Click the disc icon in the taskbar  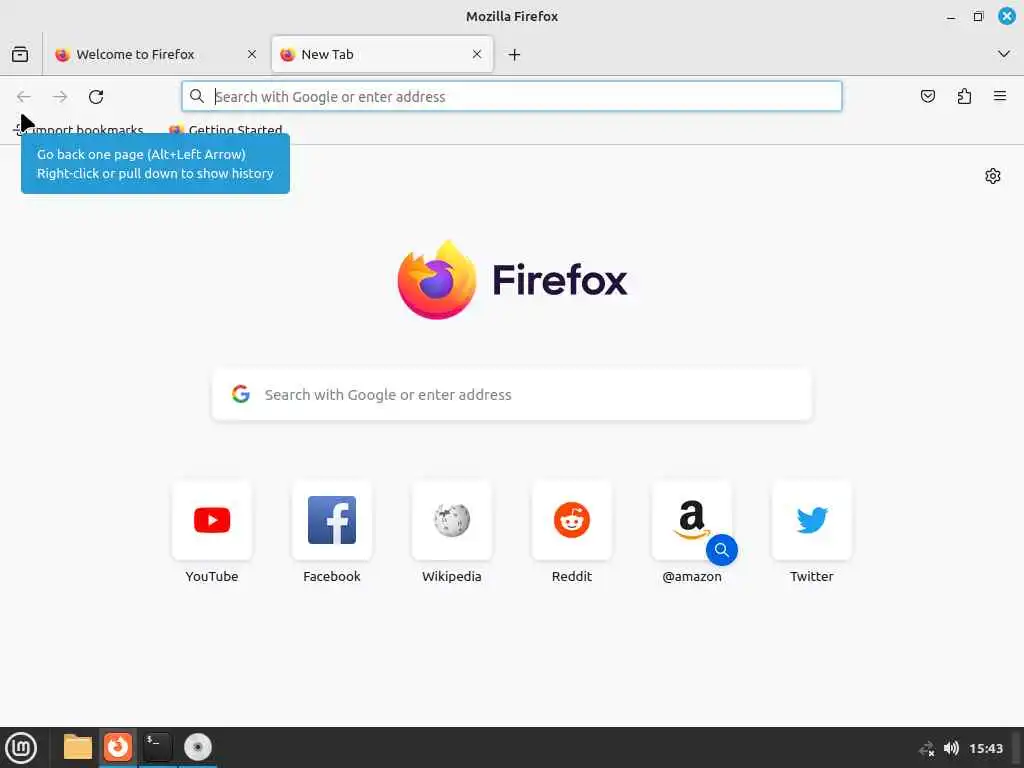coord(197,747)
